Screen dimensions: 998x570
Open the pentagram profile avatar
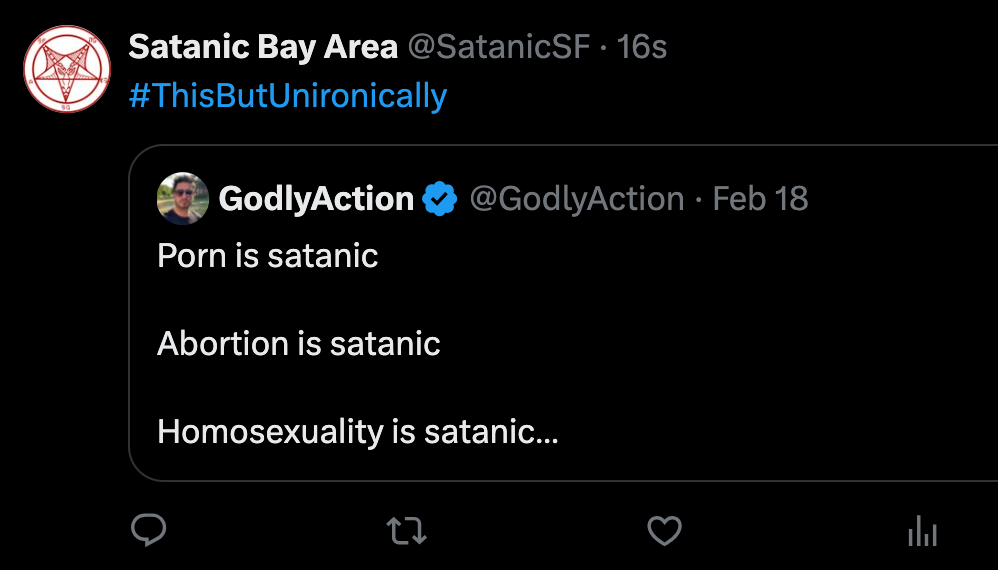[66, 67]
